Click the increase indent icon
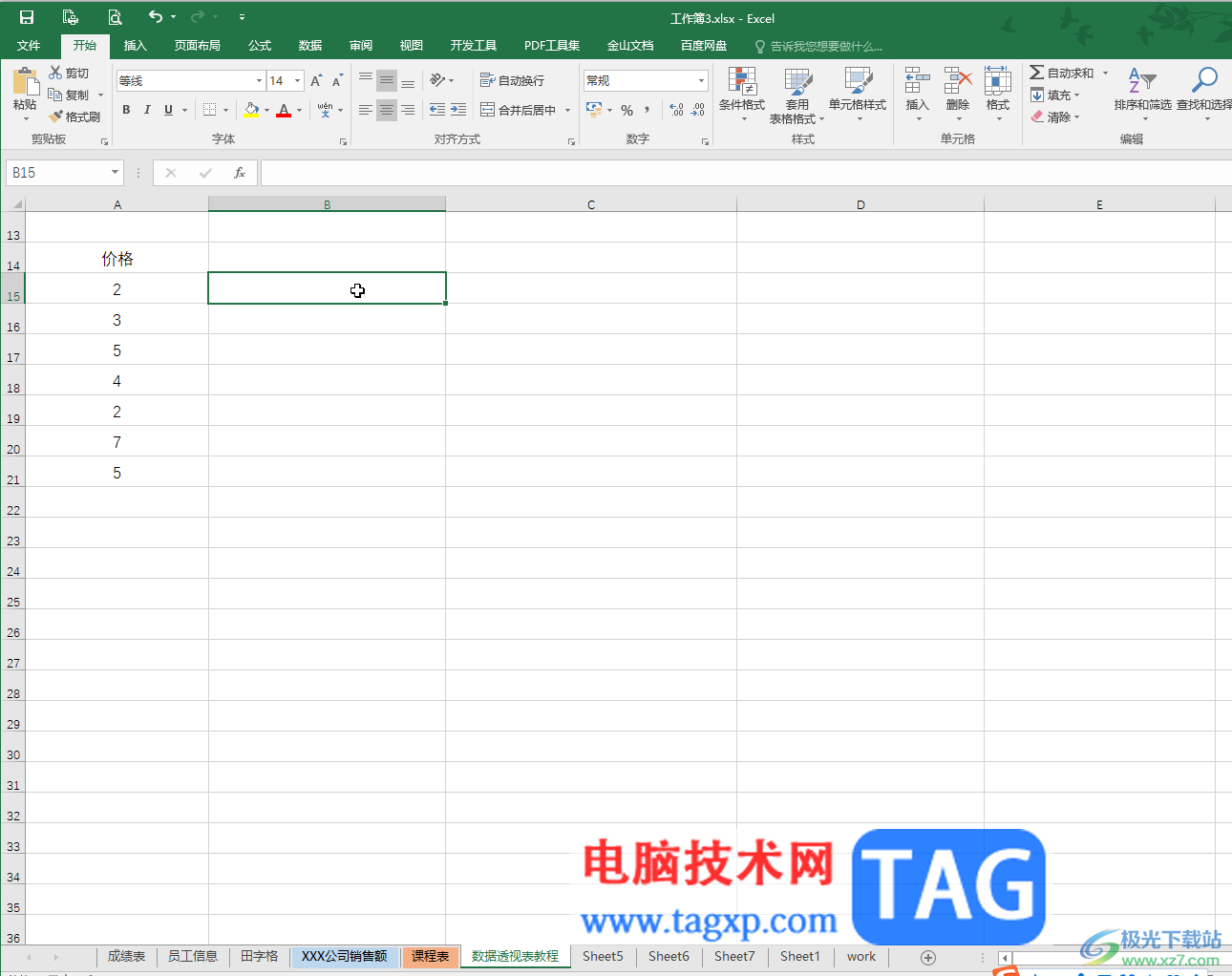The height and width of the screenshot is (976, 1232). [458, 110]
